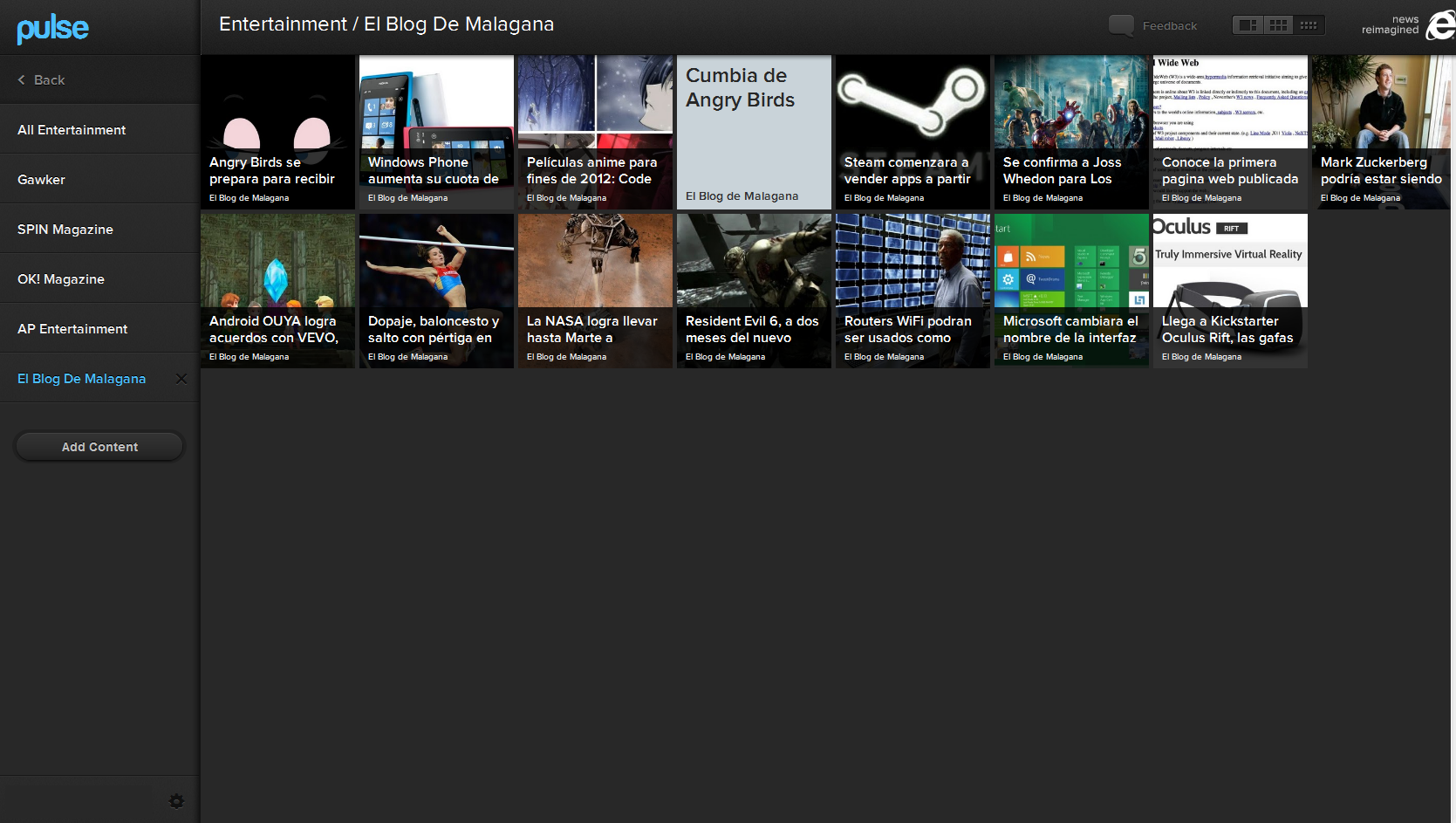Open Resident Evil 6 article
This screenshot has height=823, width=1456.
tap(754, 291)
